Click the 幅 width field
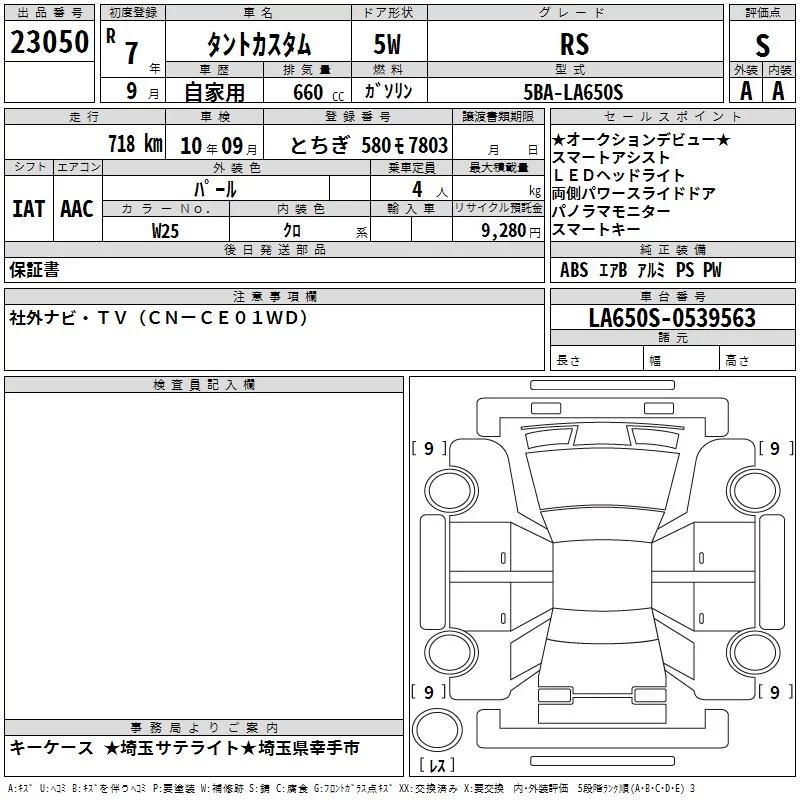The width and height of the screenshot is (800, 800). tap(682, 360)
